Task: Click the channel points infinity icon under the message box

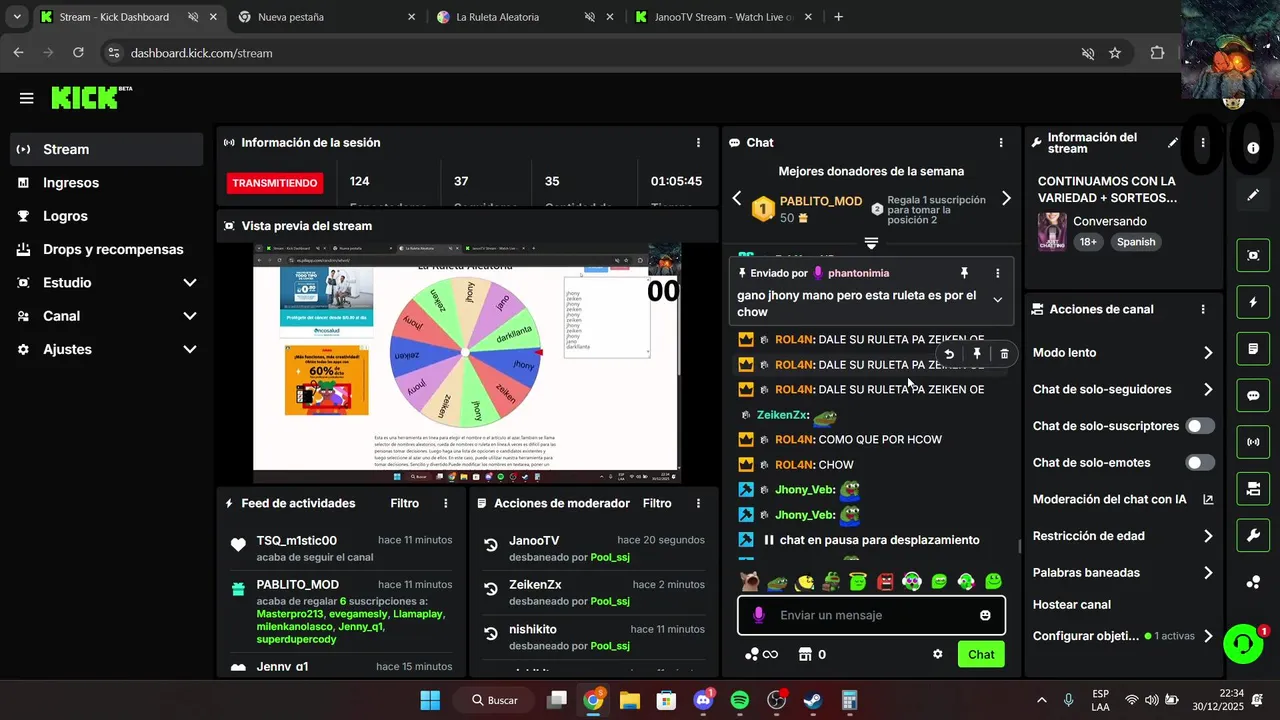Action: click(761, 654)
